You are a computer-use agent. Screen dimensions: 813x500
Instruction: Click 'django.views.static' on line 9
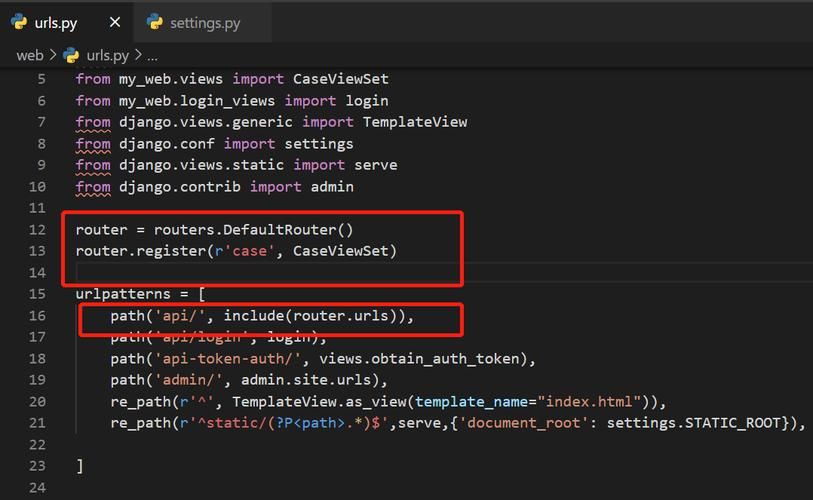tap(201, 165)
